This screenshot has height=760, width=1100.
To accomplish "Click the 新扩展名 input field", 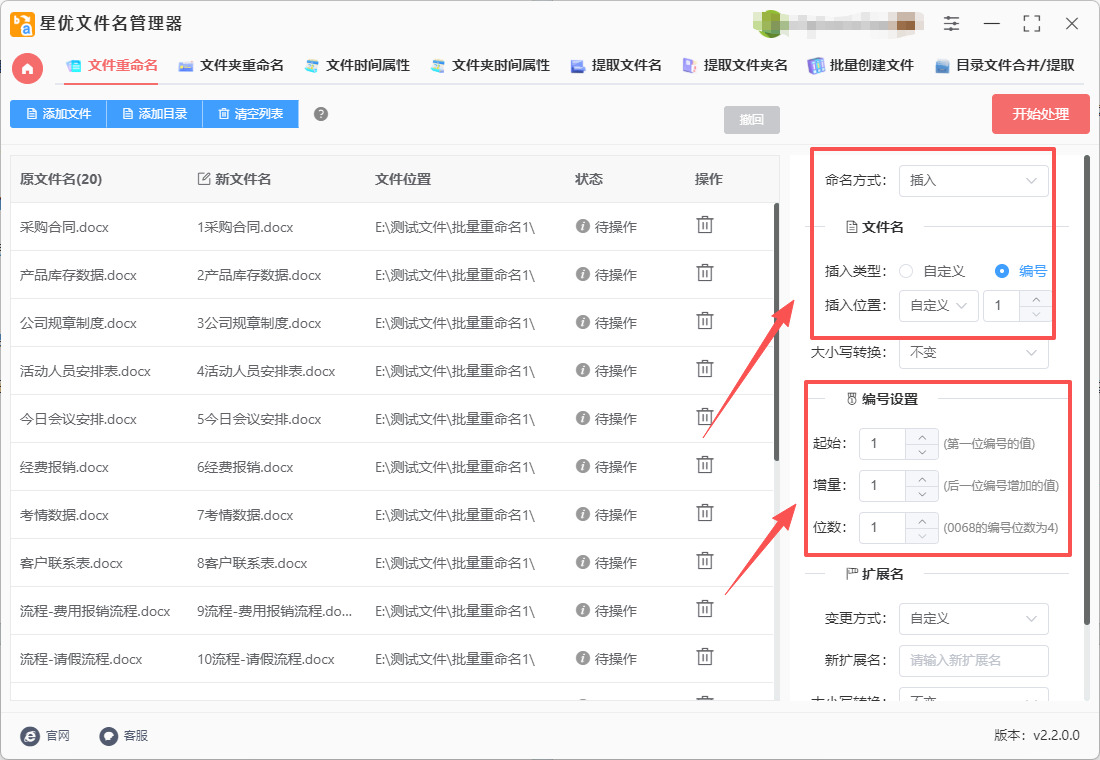I will [974, 660].
